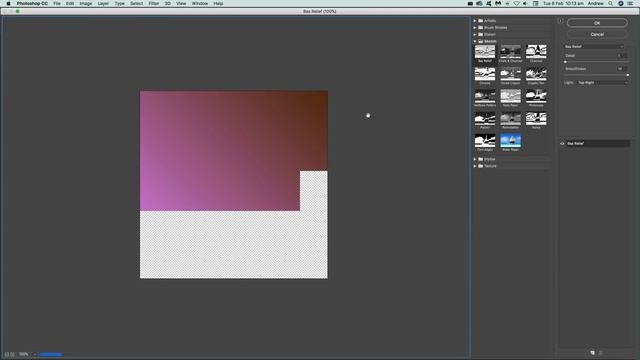The height and width of the screenshot is (360, 640).
Task: Open the Type menu
Action: click(x=120, y=3)
